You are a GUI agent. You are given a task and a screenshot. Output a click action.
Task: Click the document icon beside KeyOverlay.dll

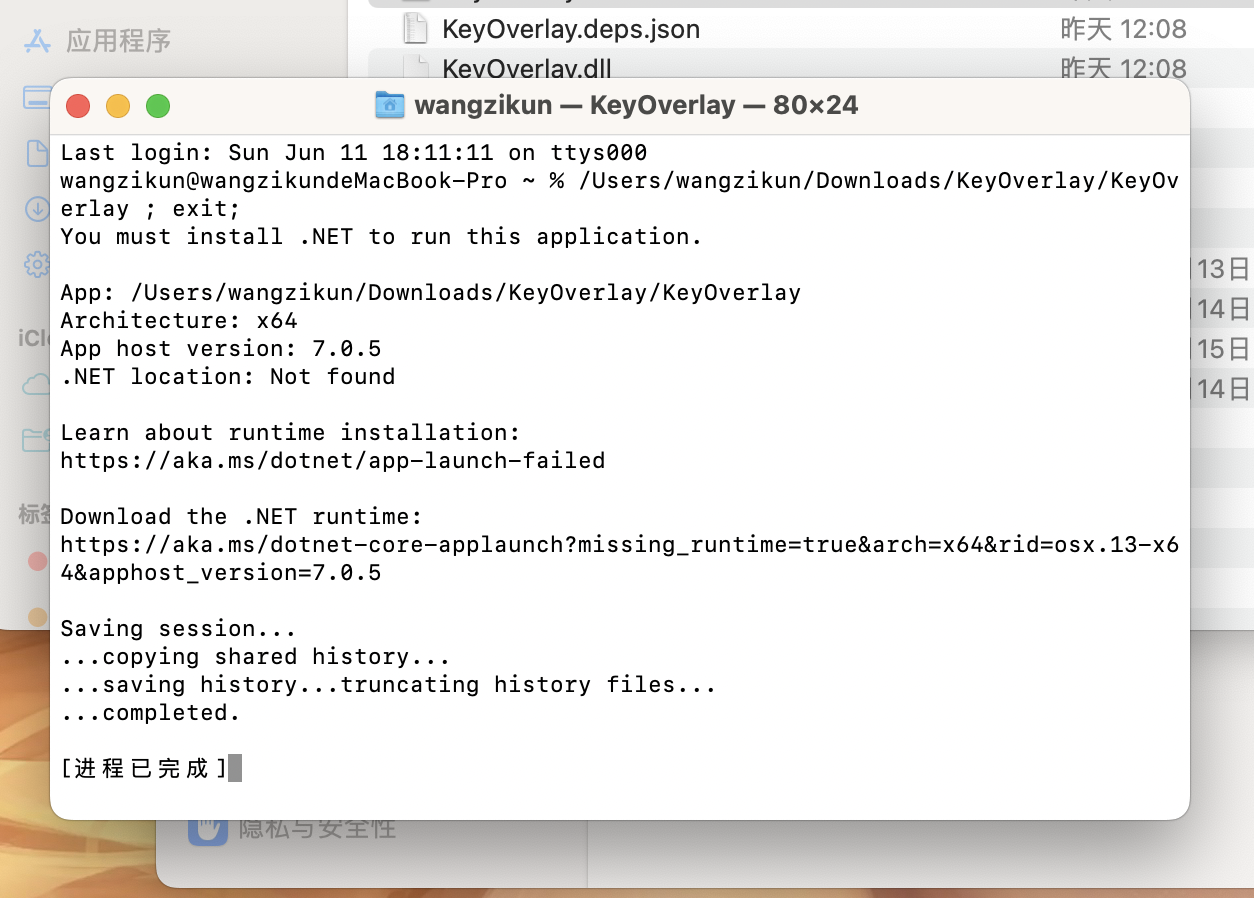pos(416,68)
